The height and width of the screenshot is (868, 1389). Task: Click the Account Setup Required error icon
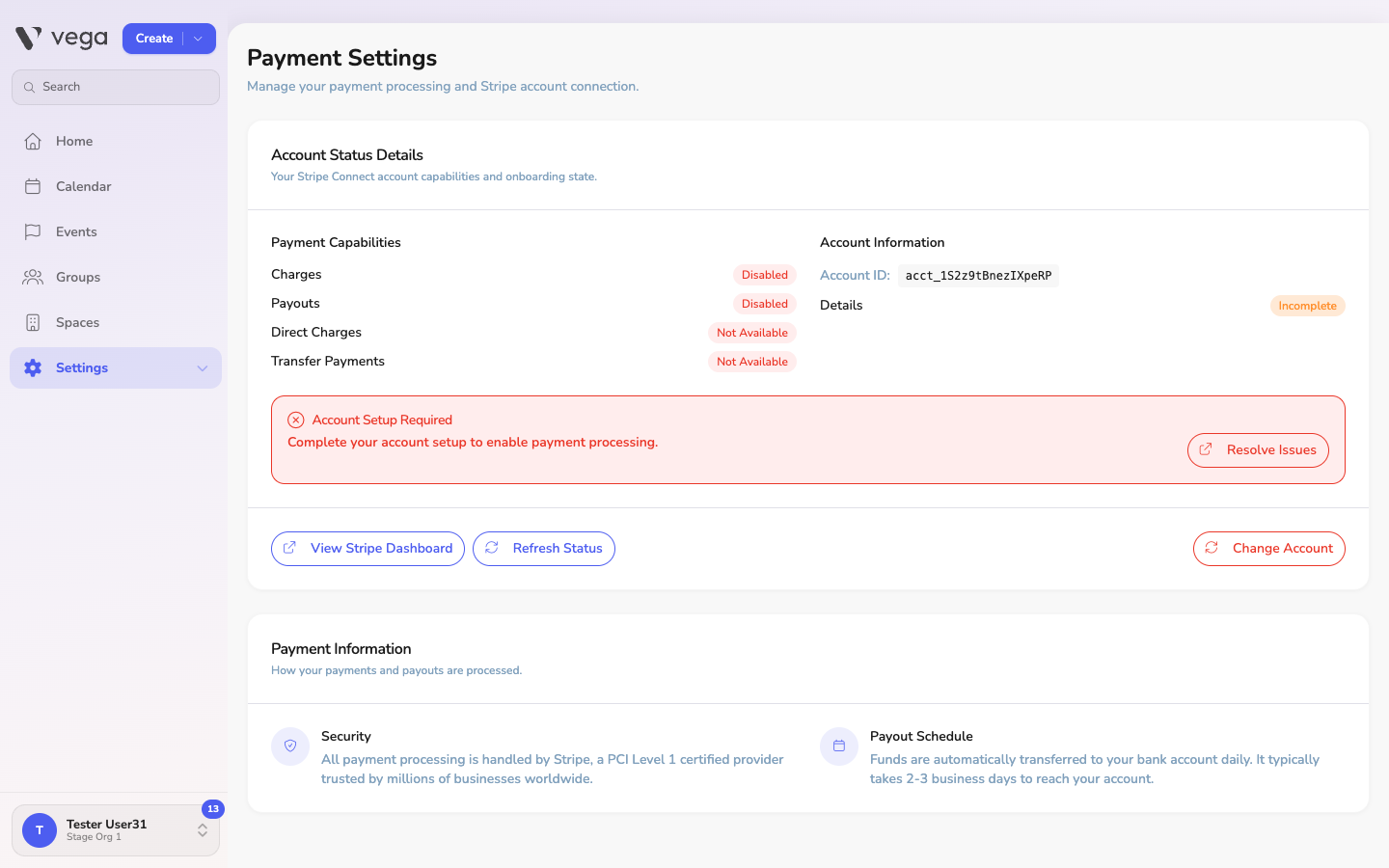click(x=296, y=420)
